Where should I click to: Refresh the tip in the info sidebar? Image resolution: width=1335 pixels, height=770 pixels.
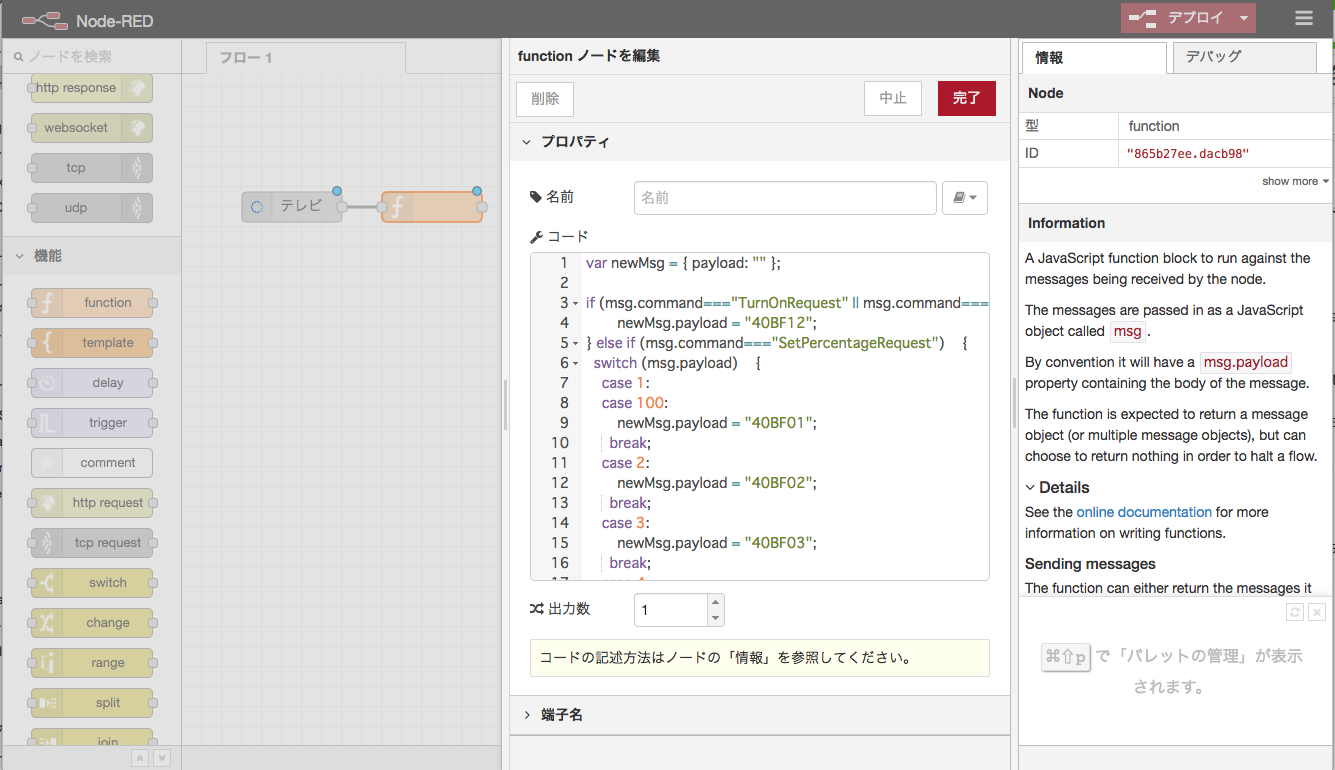tap(1295, 612)
